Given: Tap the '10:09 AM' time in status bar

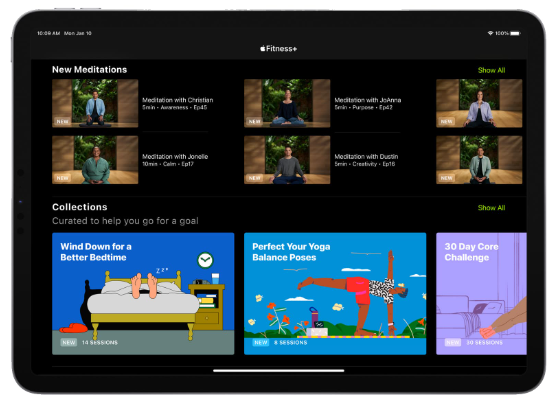Looking at the screenshot, I should tap(49, 33).
